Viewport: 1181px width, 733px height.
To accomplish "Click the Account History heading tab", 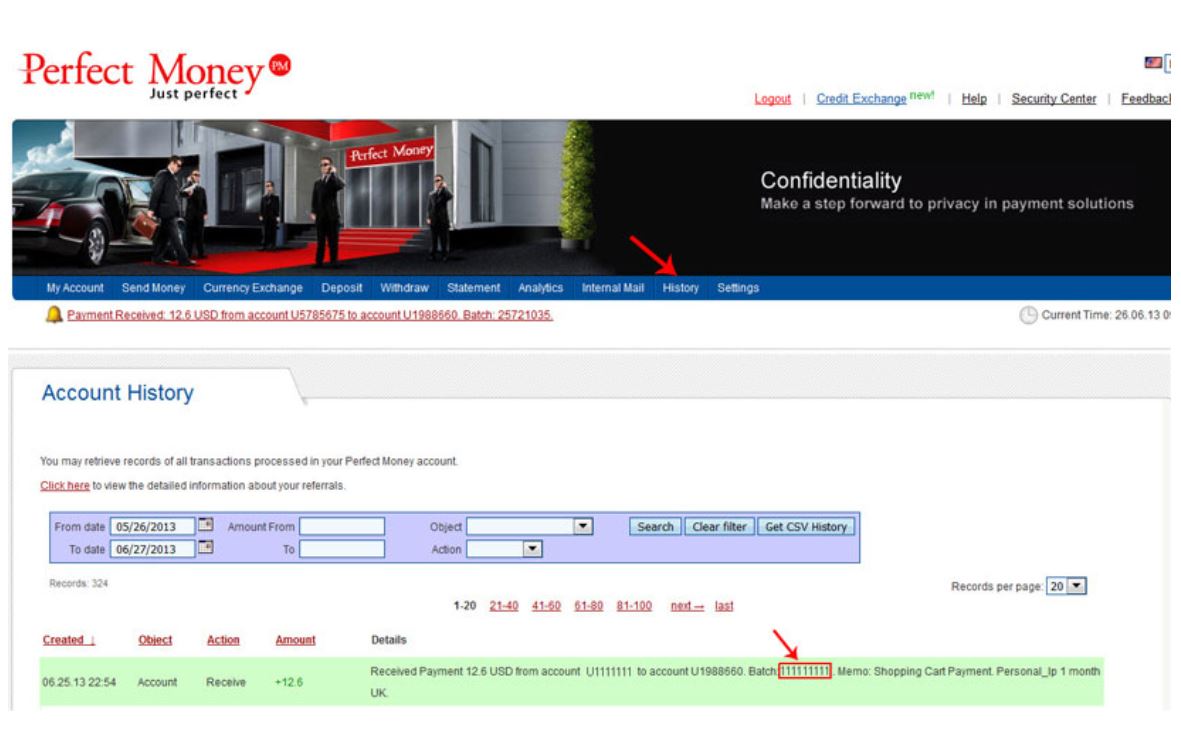I will (x=117, y=393).
